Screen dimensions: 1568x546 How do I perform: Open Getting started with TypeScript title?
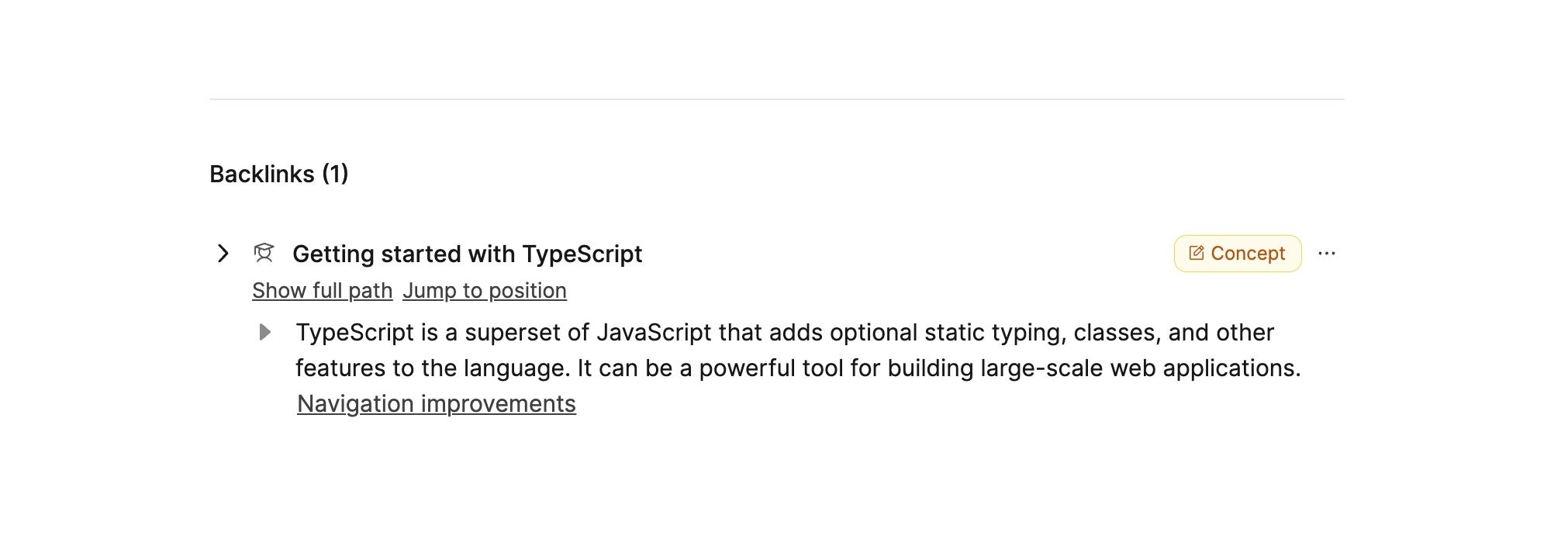point(467,254)
